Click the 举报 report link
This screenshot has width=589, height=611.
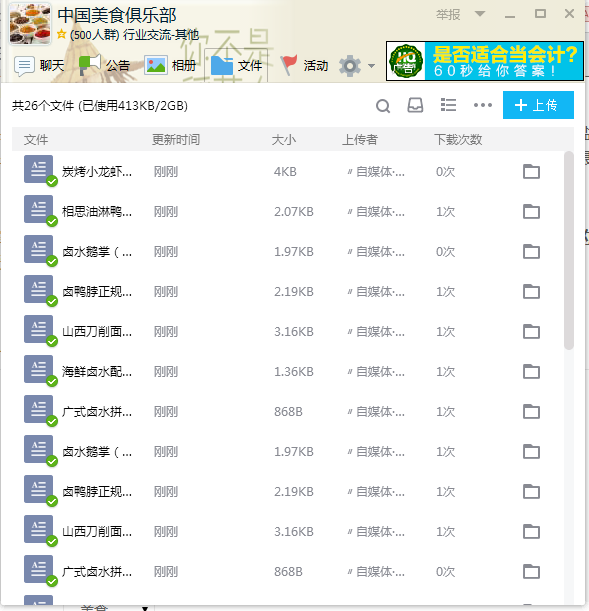(x=448, y=15)
